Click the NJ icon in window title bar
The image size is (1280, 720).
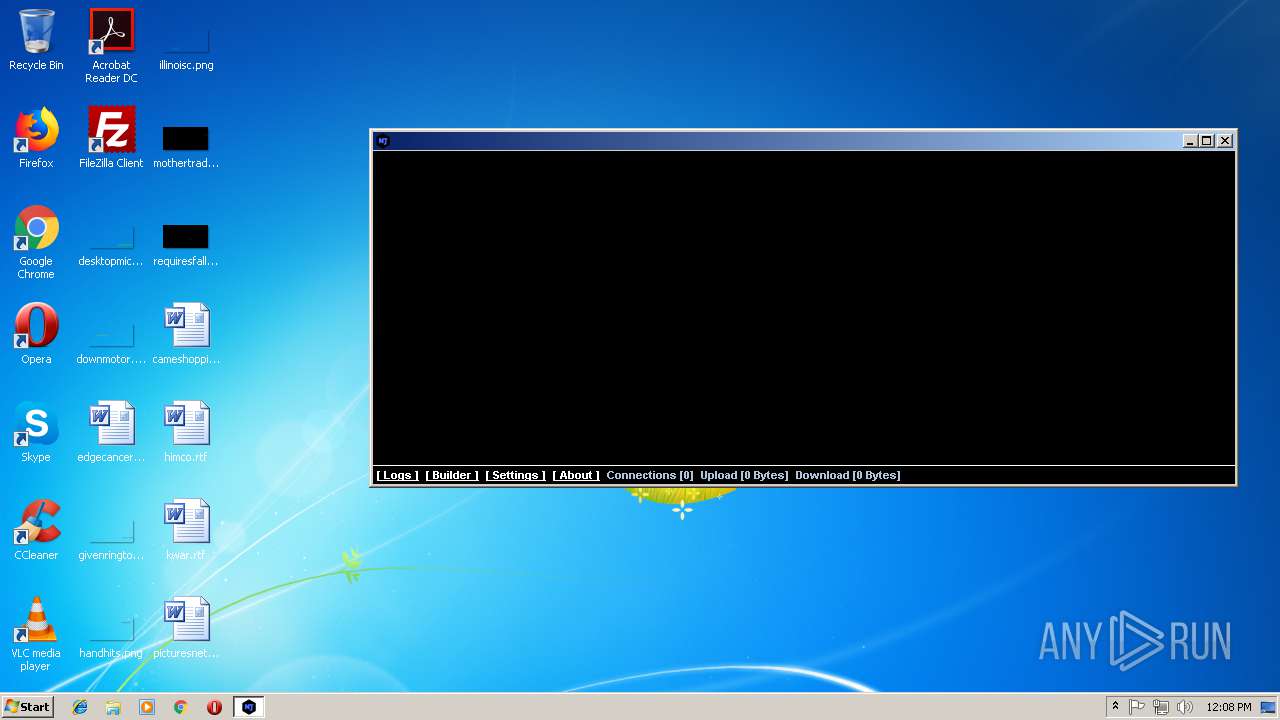(x=383, y=141)
